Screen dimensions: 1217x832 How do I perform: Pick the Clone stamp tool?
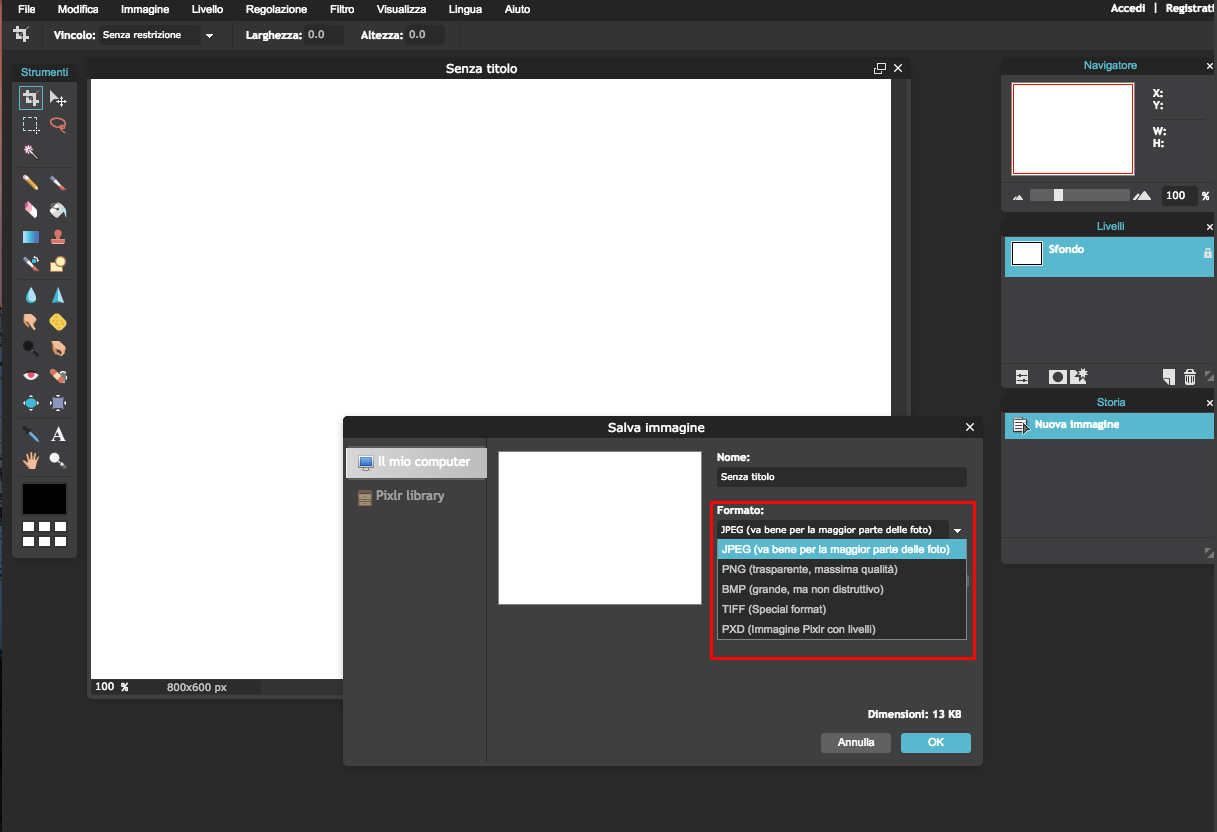coord(58,237)
